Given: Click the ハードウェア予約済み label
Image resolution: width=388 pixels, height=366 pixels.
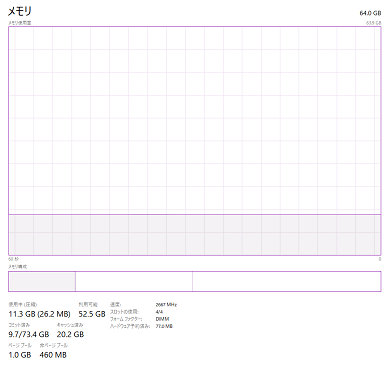Looking at the screenshot, I should [x=130, y=326].
